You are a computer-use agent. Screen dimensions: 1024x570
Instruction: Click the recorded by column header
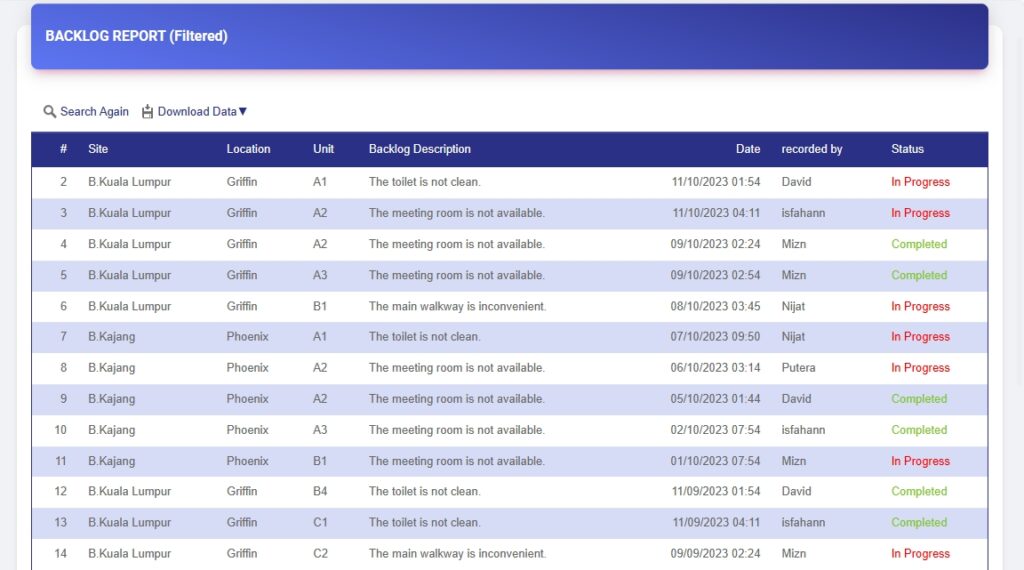(812, 149)
